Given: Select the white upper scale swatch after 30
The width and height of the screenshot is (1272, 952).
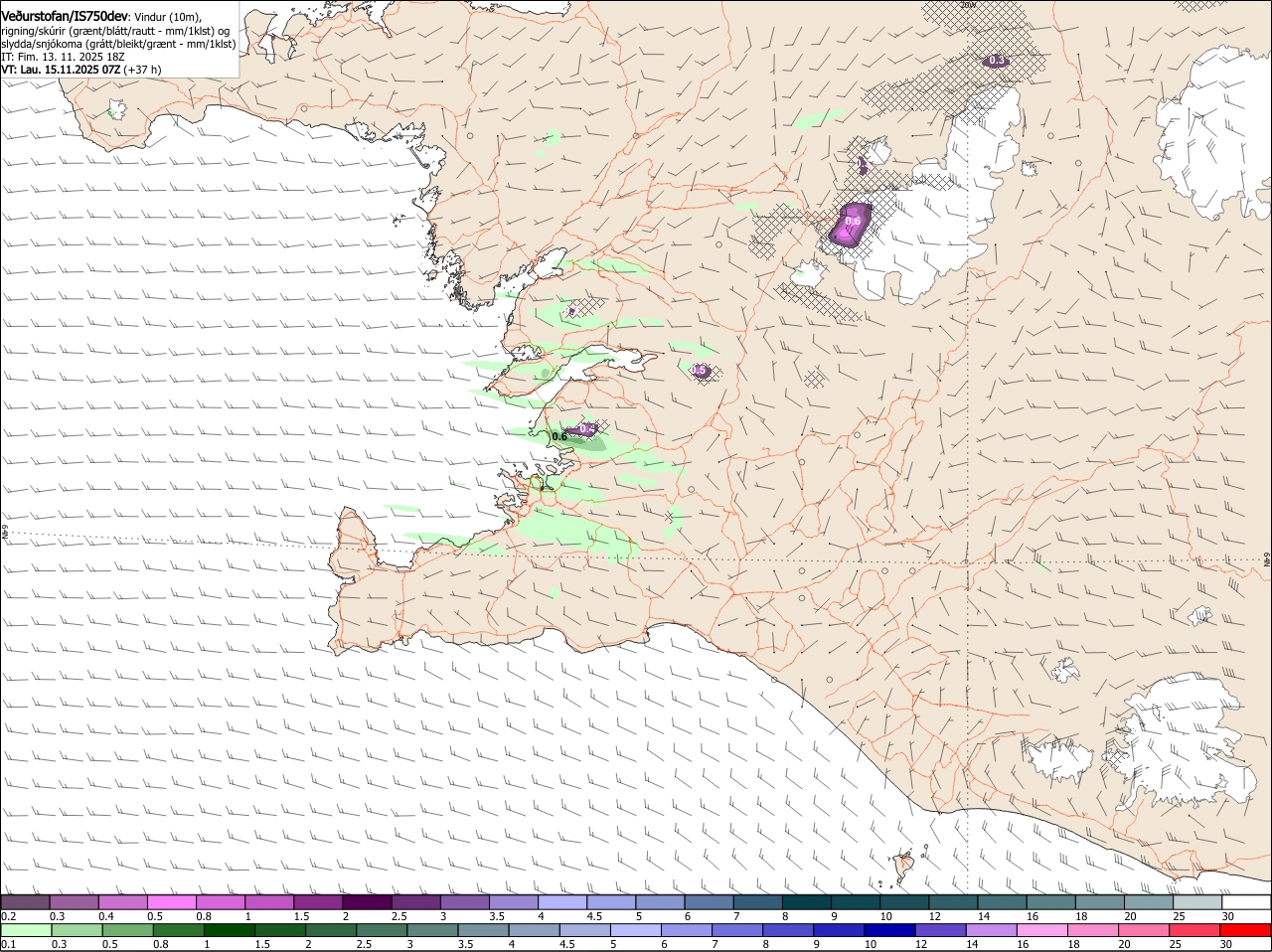Looking at the screenshot, I should tap(1246, 902).
